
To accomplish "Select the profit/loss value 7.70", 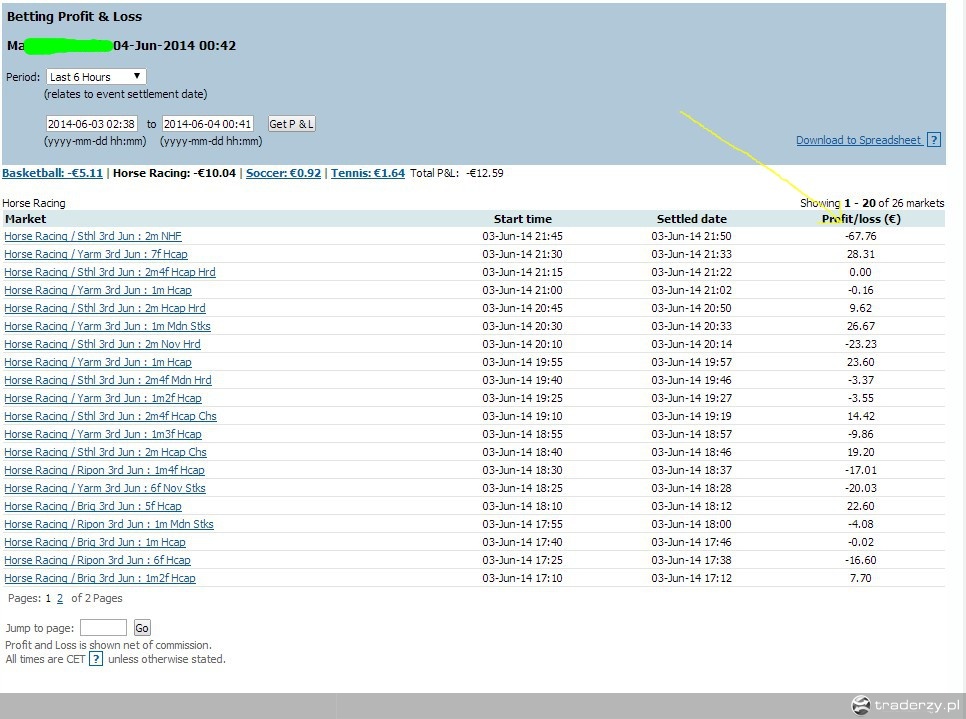I will (861, 578).
